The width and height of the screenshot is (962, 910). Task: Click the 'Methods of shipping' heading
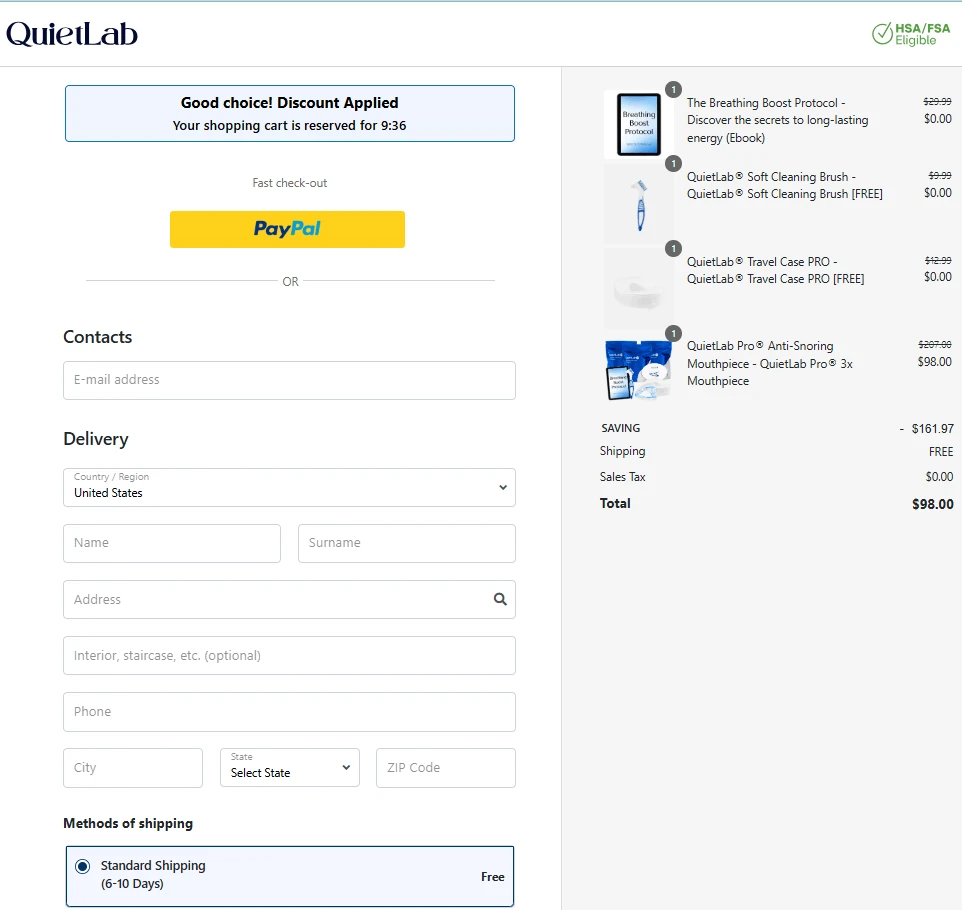coord(128,823)
